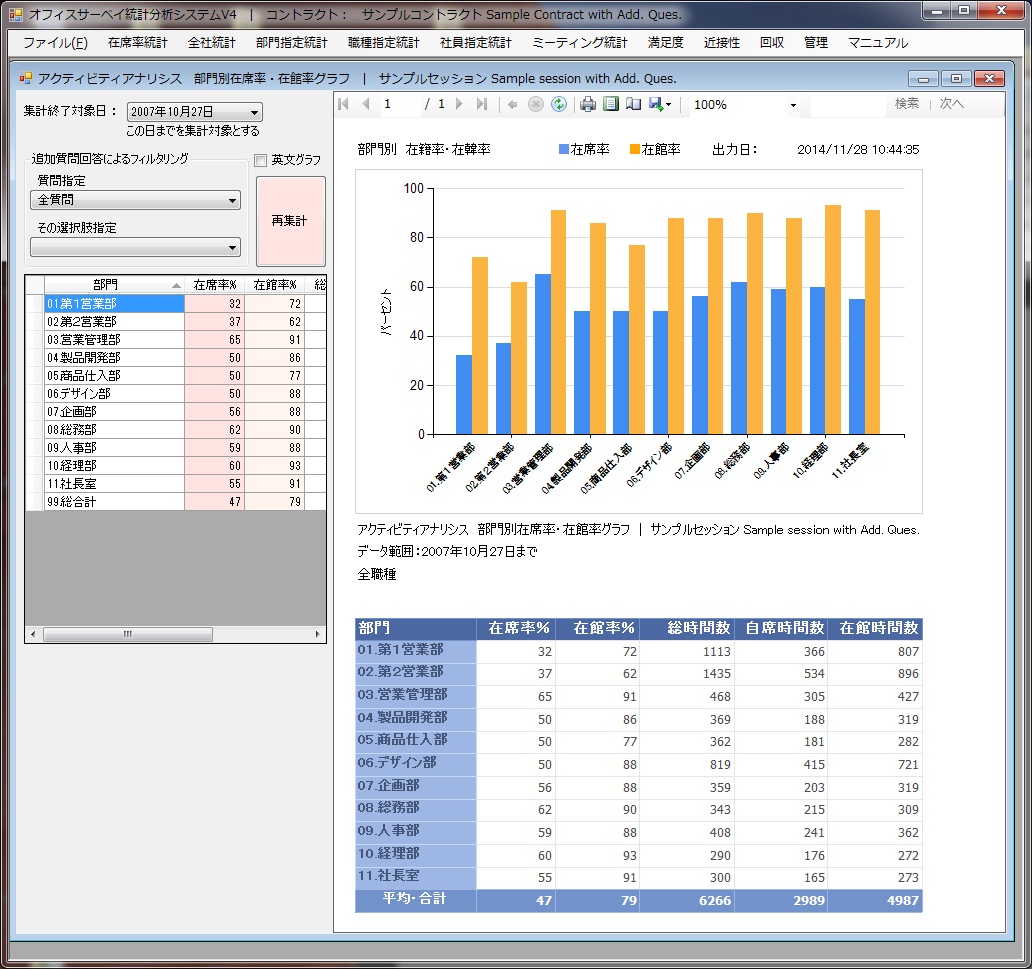
Task: Open the 100% zoom level dropdown
Action: [x=793, y=105]
